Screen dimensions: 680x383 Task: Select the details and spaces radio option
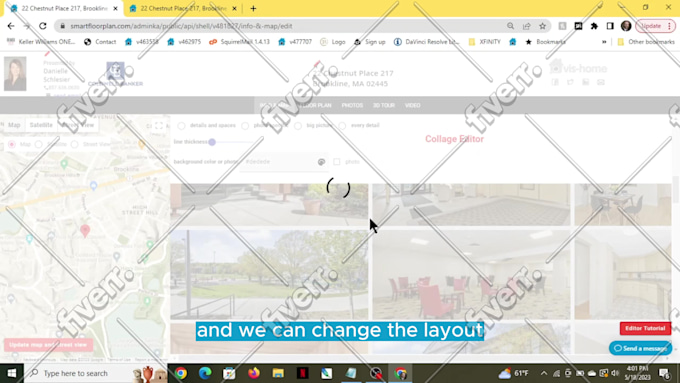tap(181, 126)
